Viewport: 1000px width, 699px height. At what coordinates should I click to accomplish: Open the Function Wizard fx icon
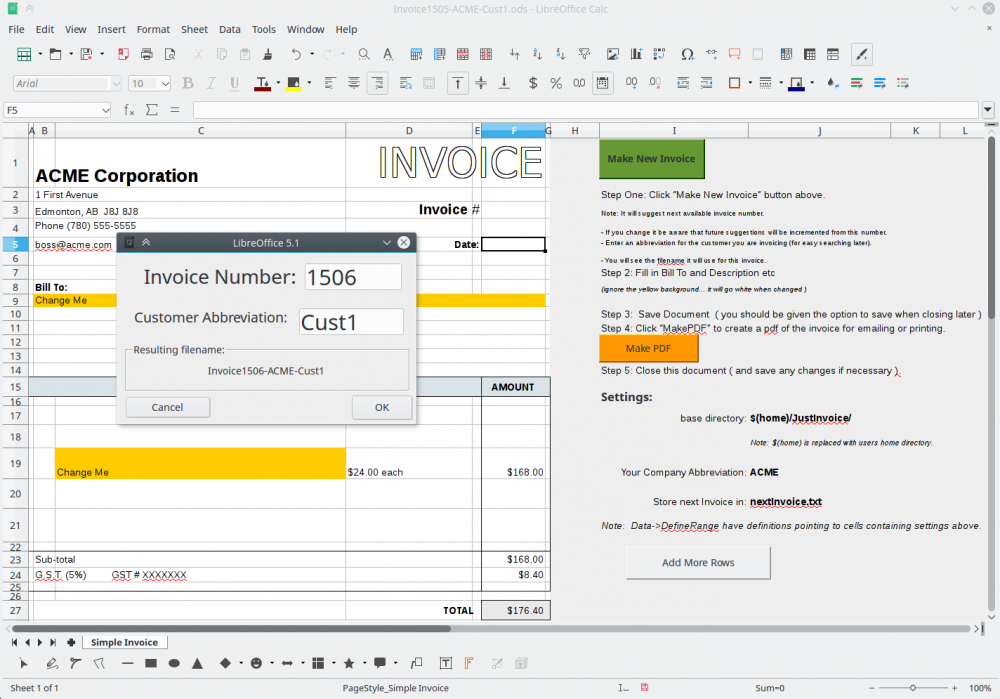point(129,110)
